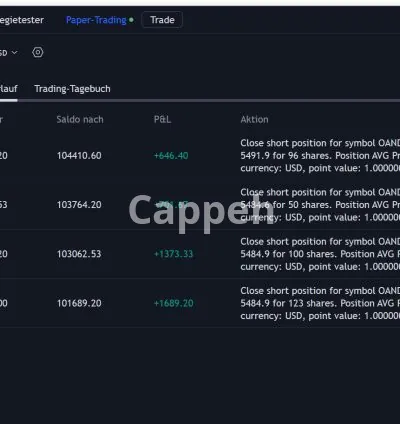400x424 pixels.
Task: Click the Trade button
Action: pos(162,20)
